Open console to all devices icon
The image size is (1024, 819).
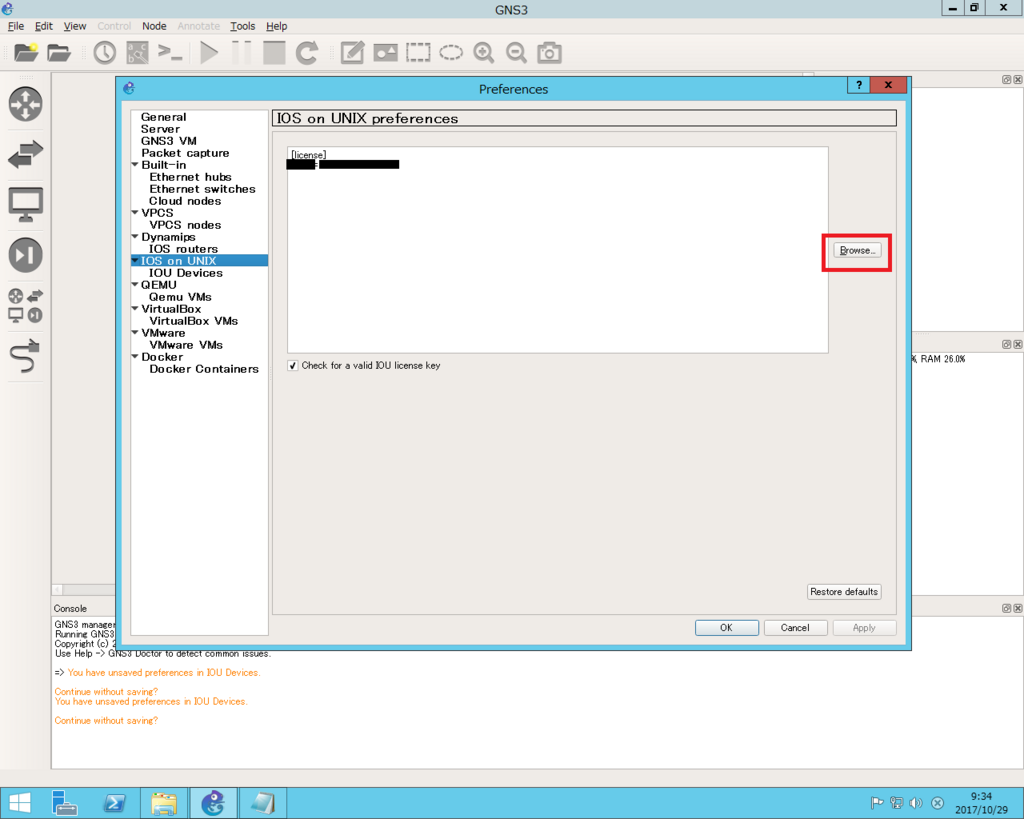point(170,52)
